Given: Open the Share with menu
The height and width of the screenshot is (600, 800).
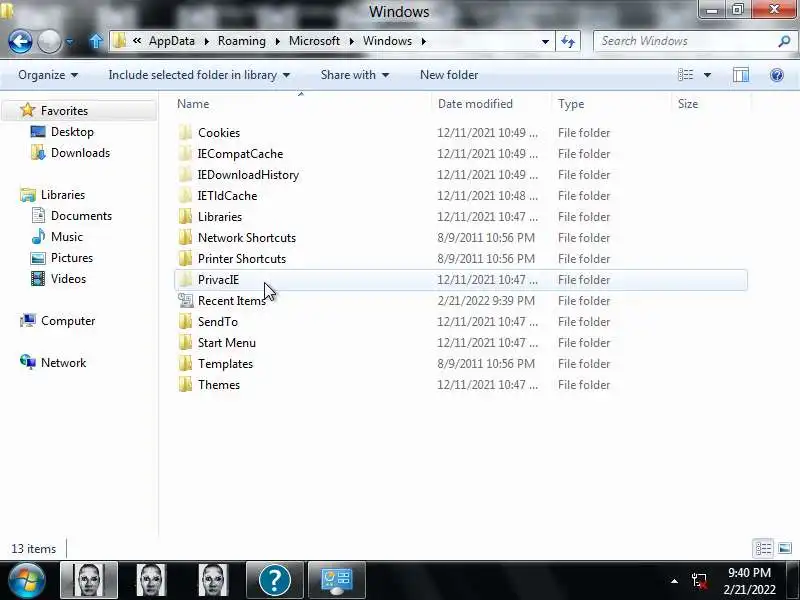Looking at the screenshot, I should coord(355,75).
